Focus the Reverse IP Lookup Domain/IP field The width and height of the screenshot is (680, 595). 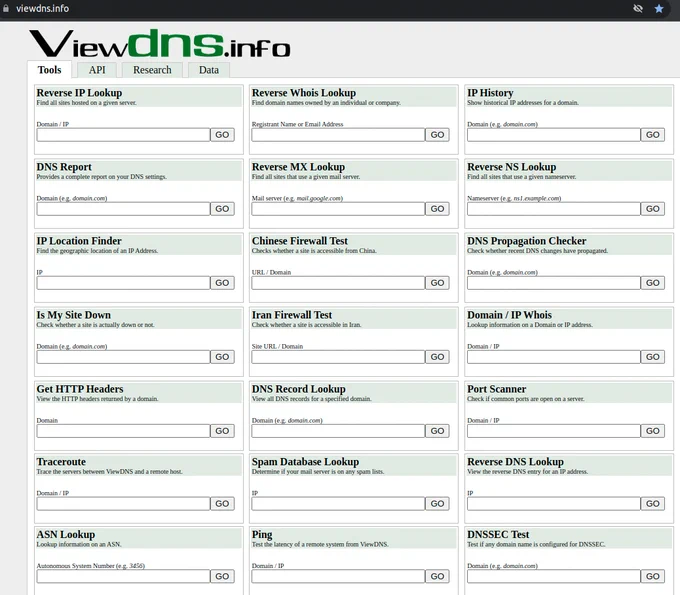123,135
